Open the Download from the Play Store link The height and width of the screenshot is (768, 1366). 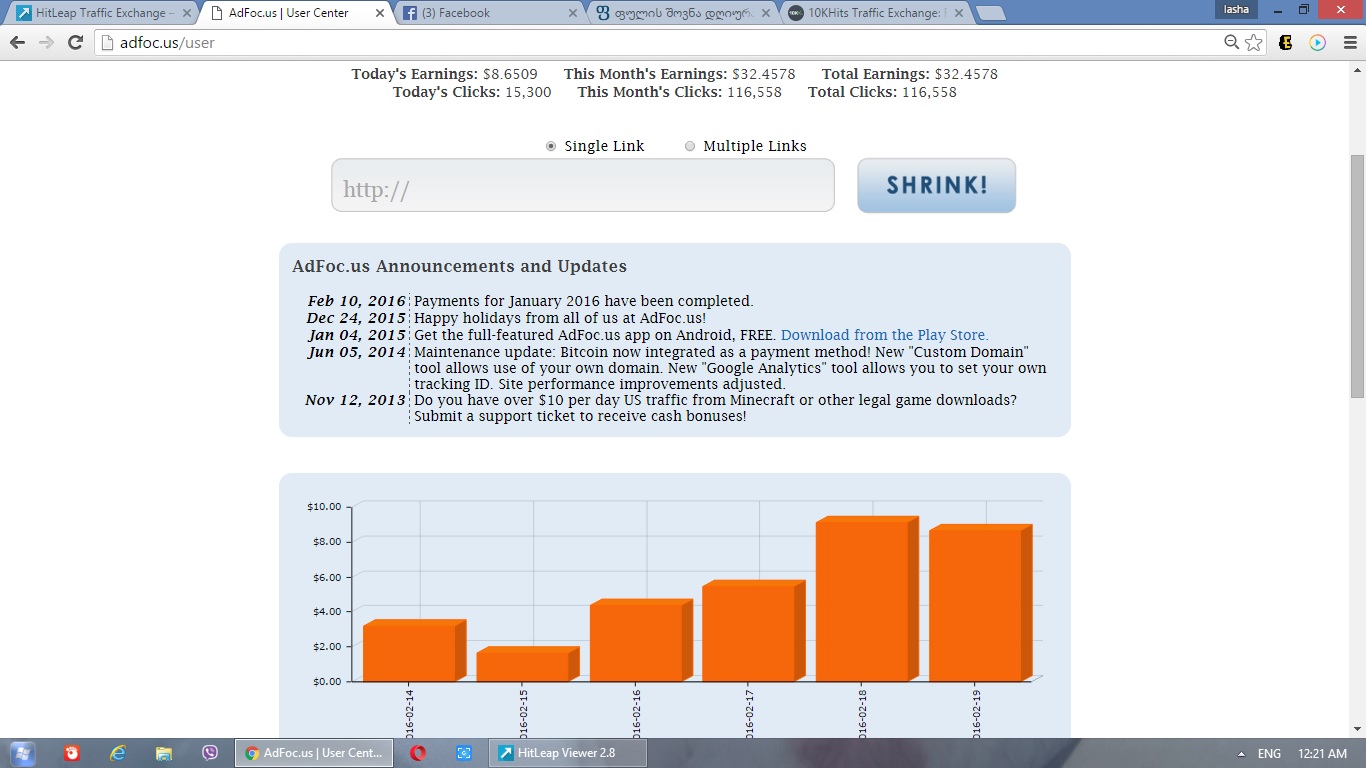(885, 335)
